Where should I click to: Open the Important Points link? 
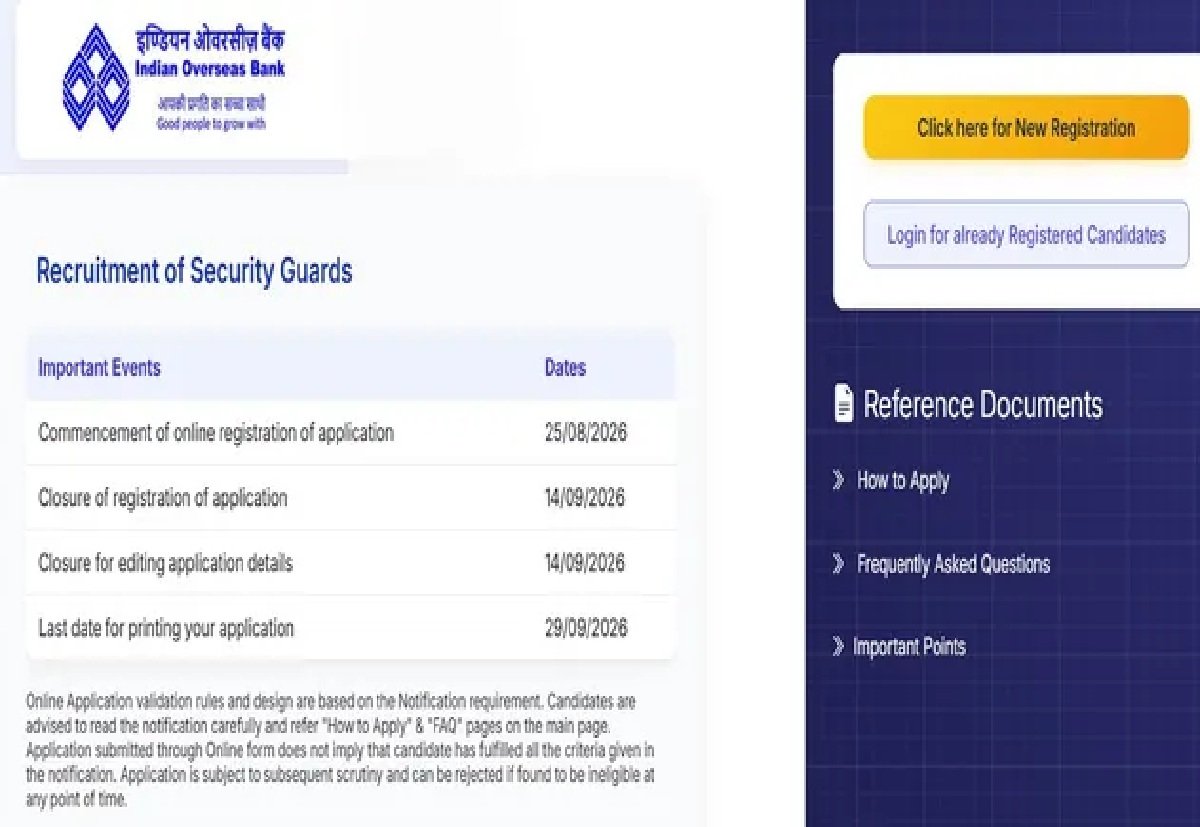point(909,647)
